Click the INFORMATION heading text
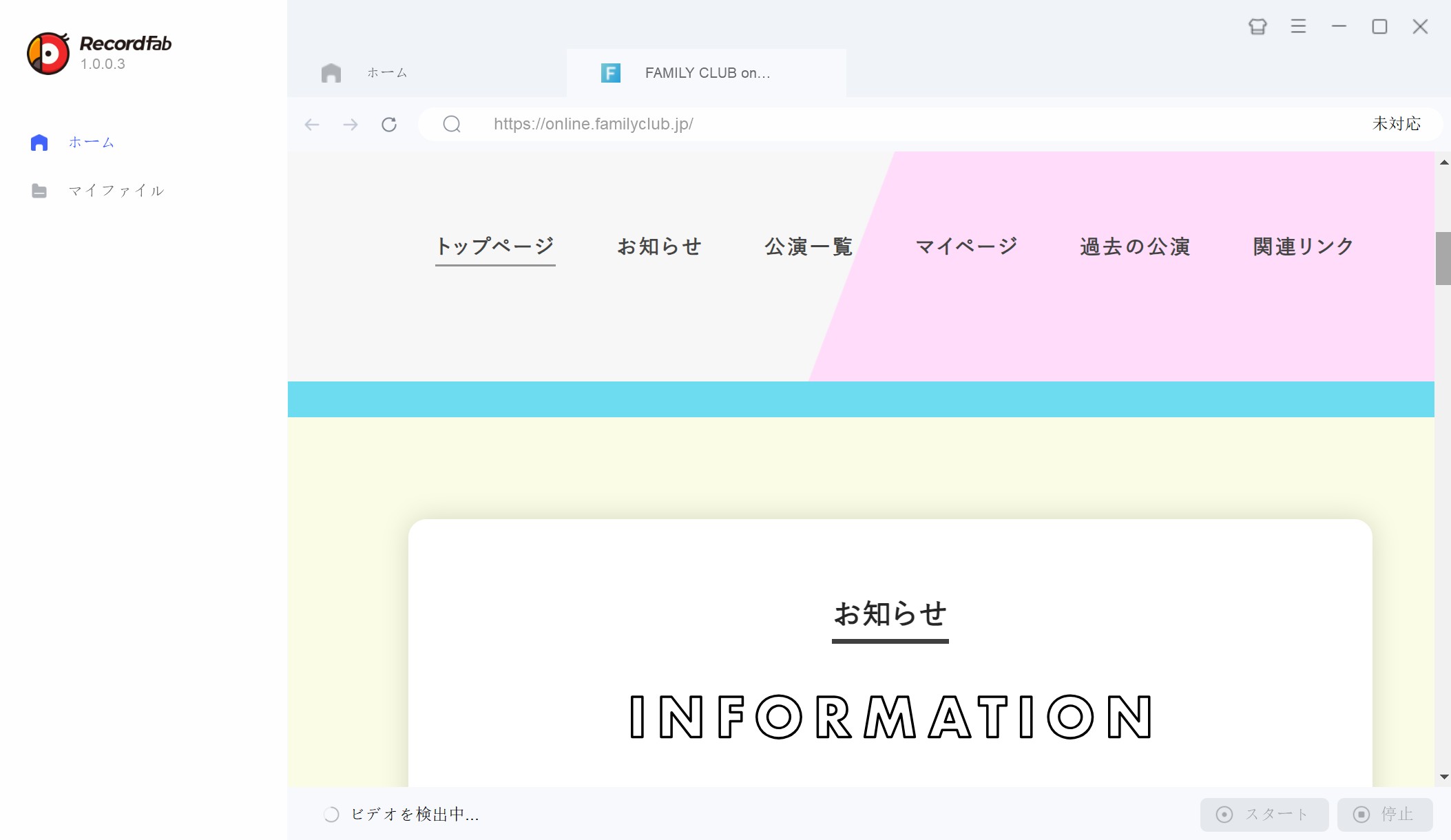Viewport: 1451px width, 840px height. pyautogui.click(x=890, y=717)
